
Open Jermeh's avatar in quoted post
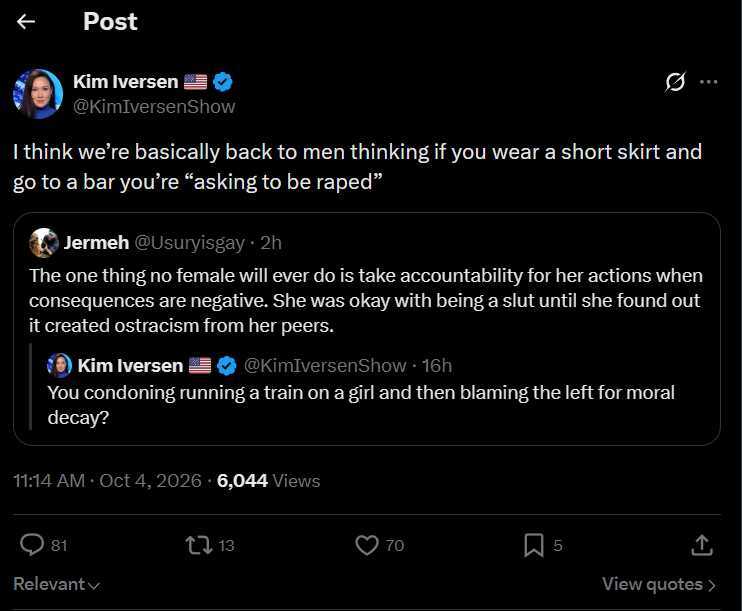click(x=44, y=243)
